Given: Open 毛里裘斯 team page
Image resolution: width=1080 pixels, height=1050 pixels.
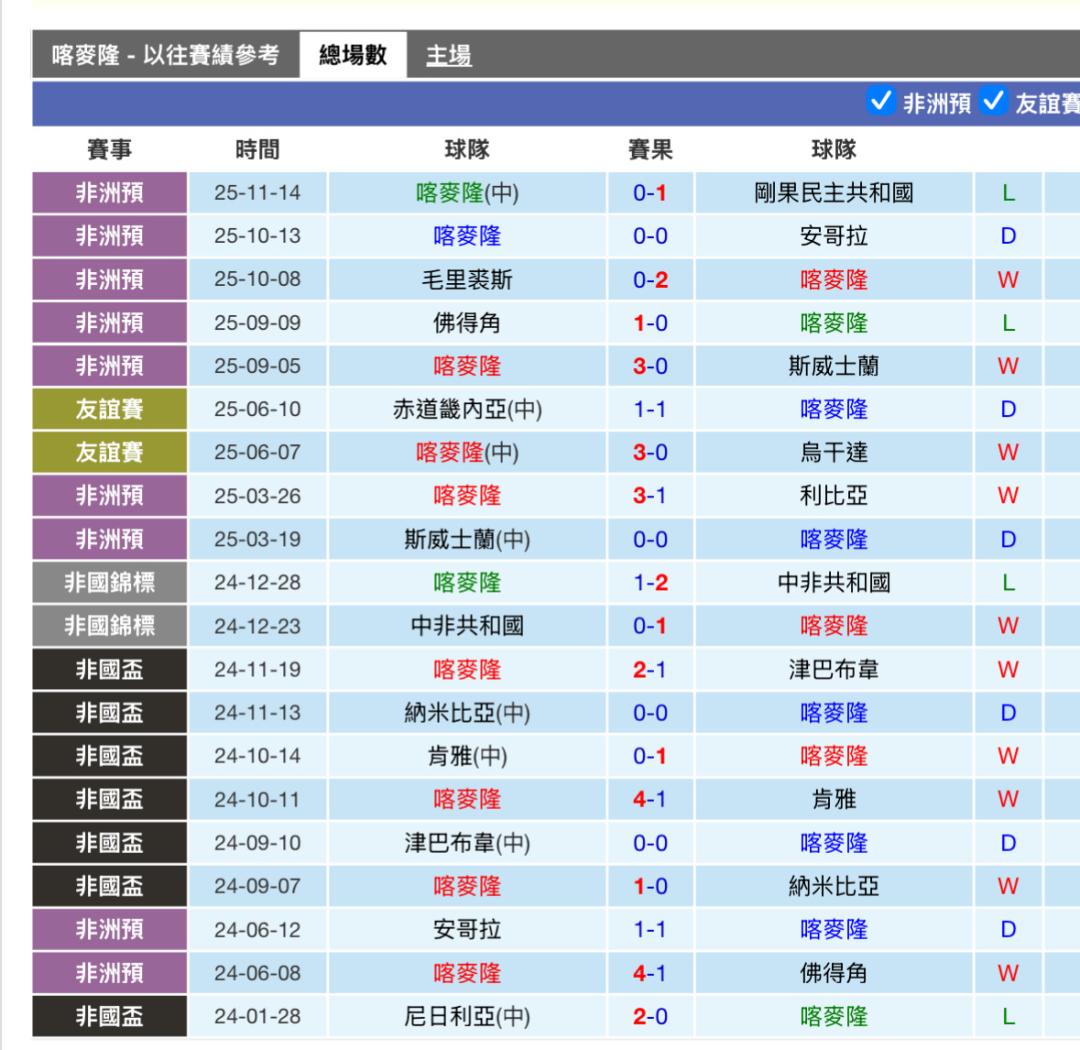Looking at the screenshot, I should [x=467, y=280].
